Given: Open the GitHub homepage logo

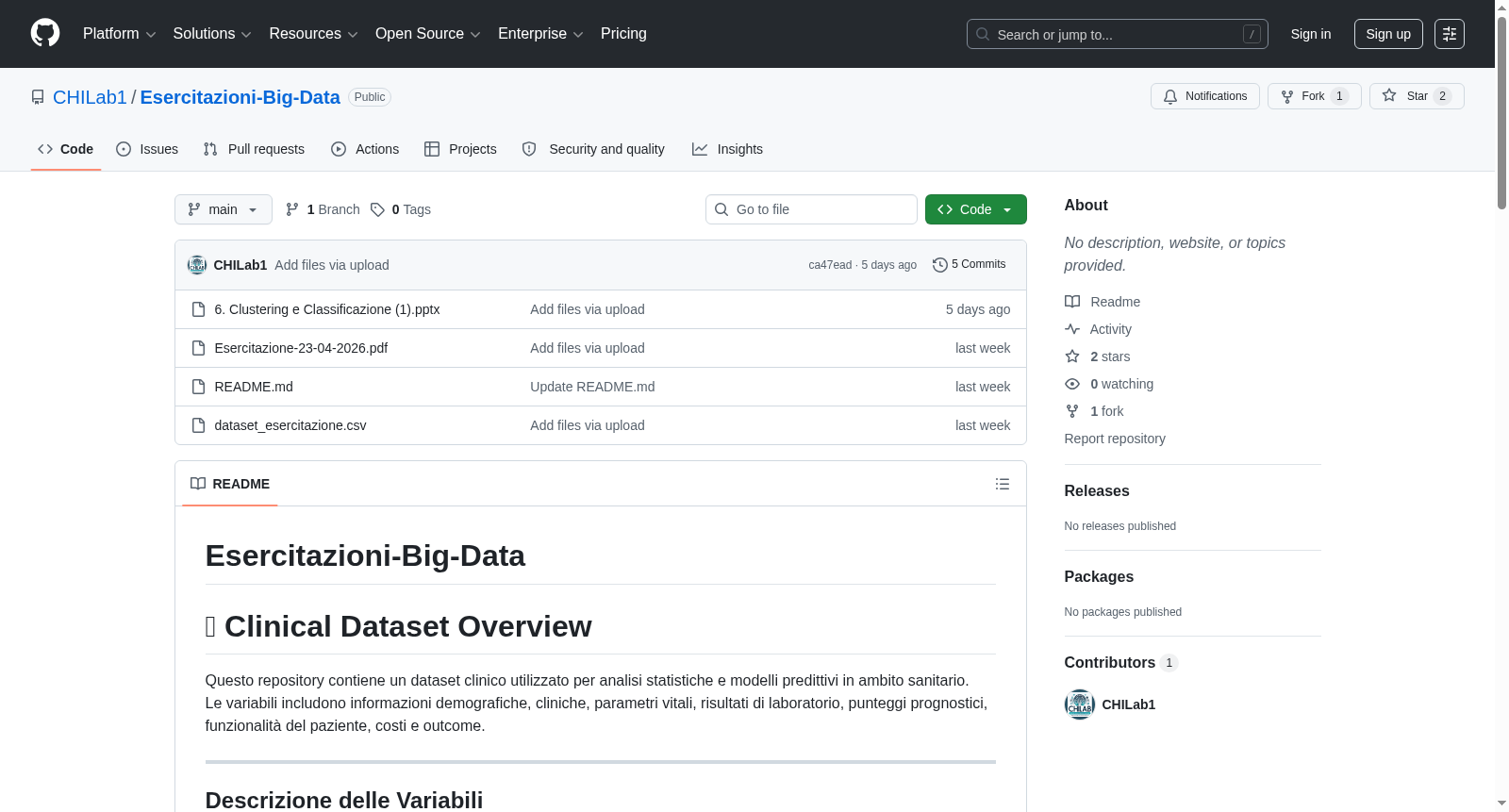Looking at the screenshot, I should pyautogui.click(x=45, y=34).
